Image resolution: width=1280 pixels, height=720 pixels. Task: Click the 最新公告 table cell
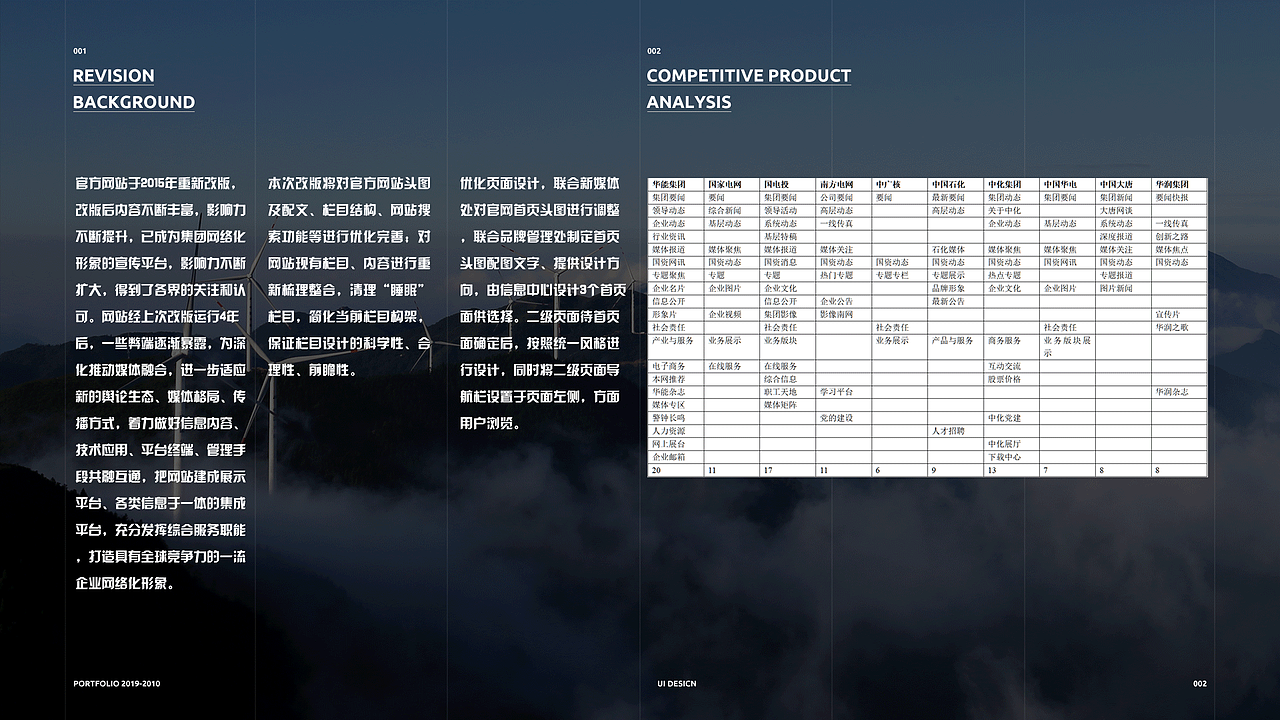pyautogui.click(x=956, y=301)
